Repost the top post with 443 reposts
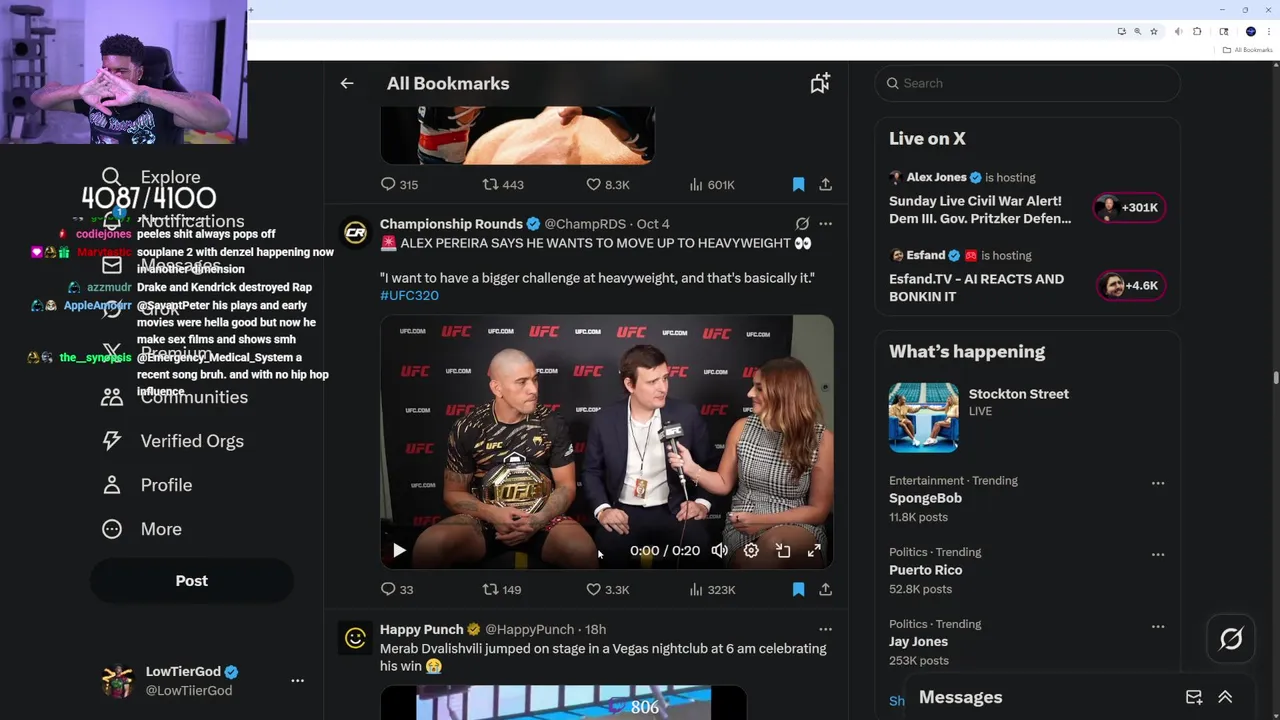1280x720 pixels. click(503, 185)
